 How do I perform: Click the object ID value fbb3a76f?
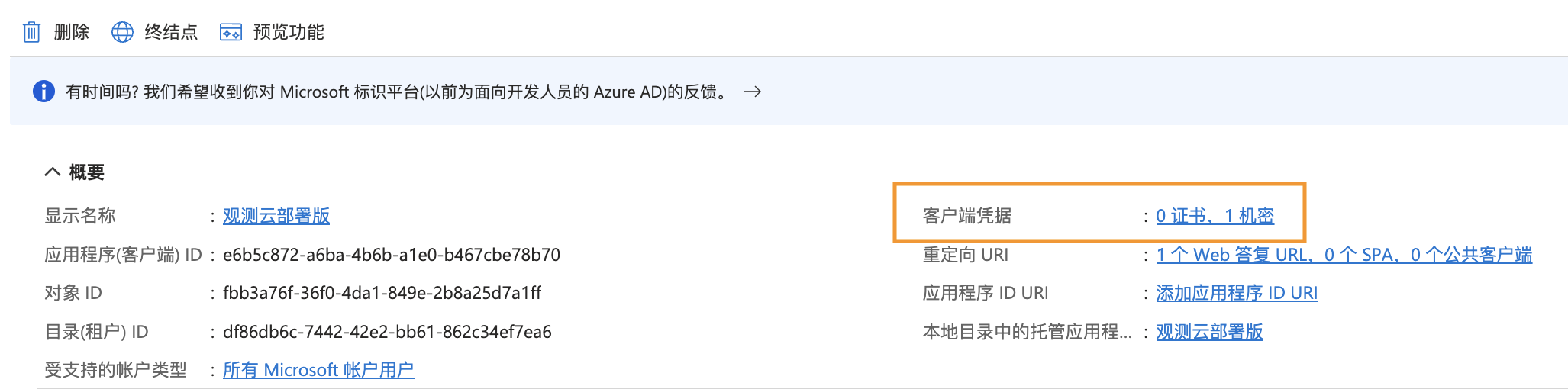[x=382, y=293]
